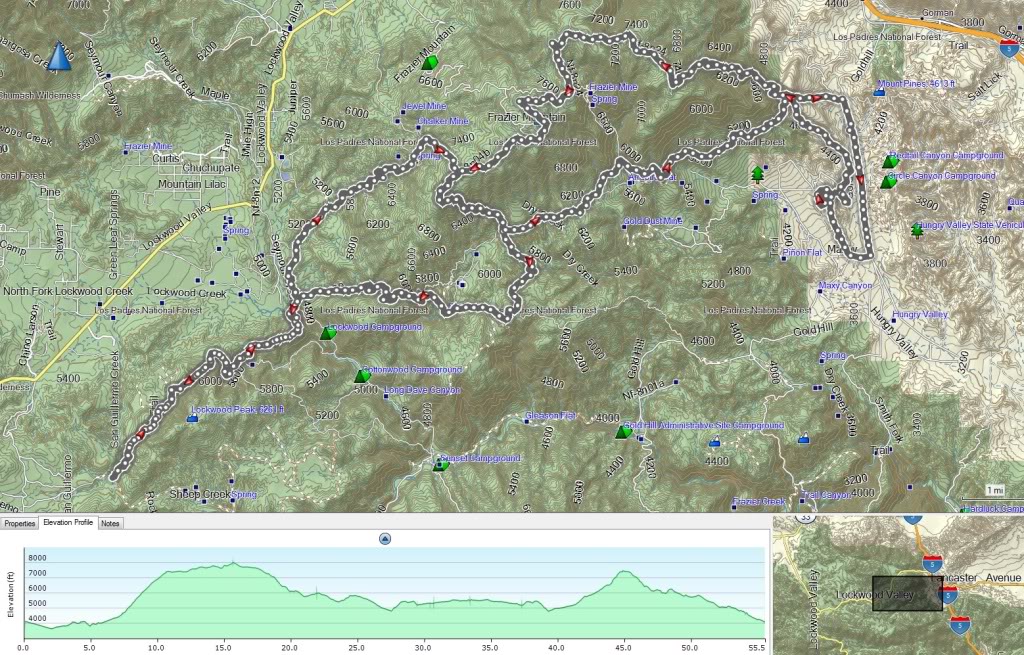The height and width of the screenshot is (655, 1024).
Task: Select the Redtail Canyon Campground icon
Action: [x=890, y=161]
